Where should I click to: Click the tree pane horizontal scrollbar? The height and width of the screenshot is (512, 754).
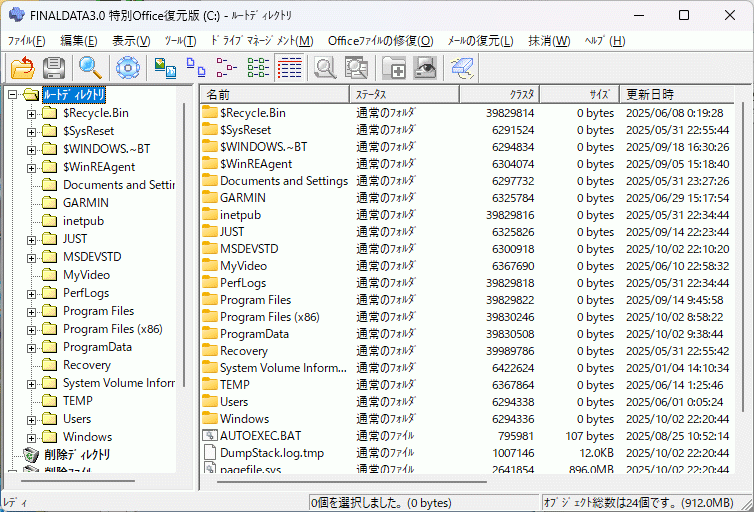point(78,481)
